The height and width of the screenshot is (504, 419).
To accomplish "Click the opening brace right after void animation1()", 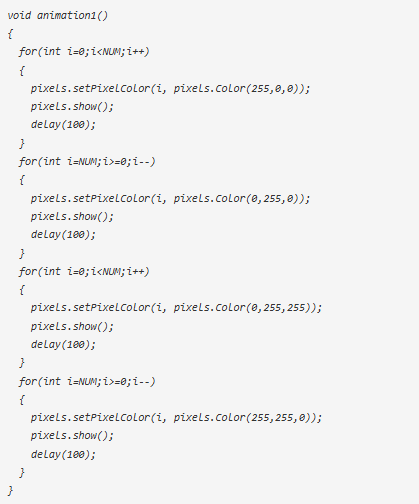I will (10, 34).
